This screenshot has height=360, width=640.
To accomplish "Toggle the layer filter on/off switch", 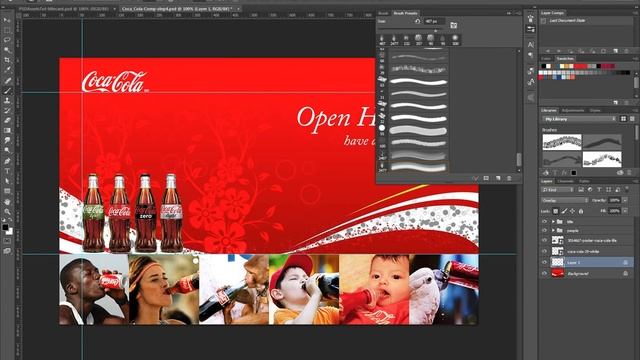I will tap(626, 190).
